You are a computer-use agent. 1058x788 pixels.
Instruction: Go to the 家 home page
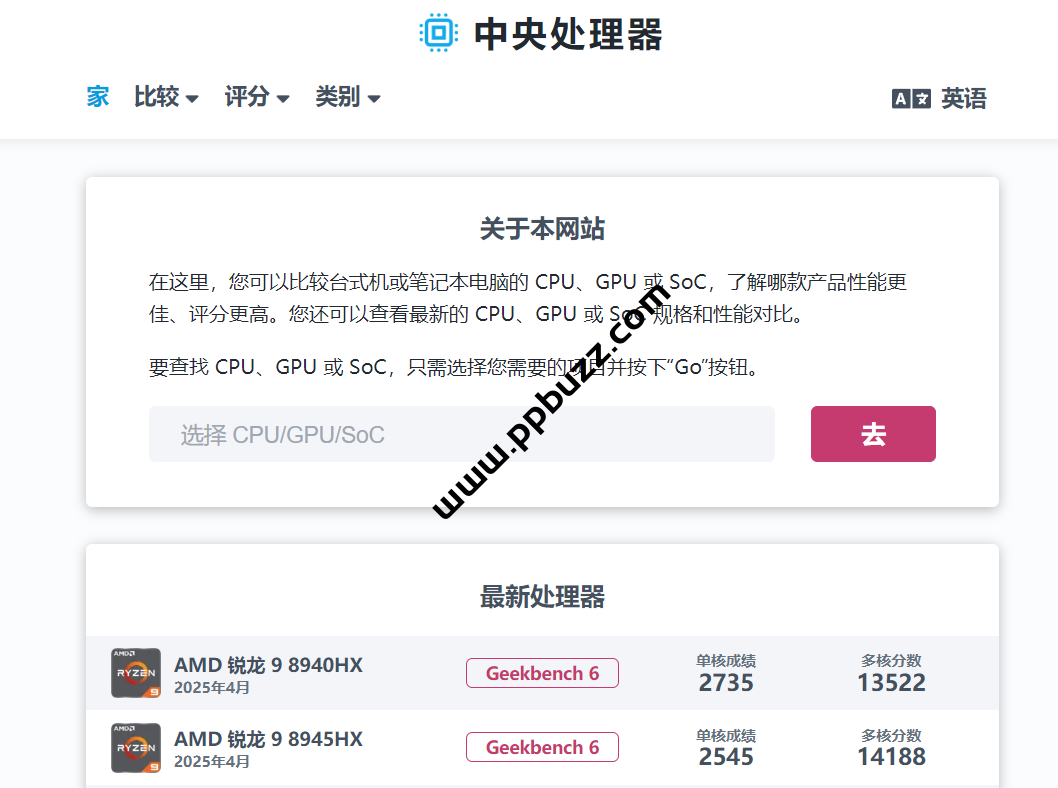click(x=98, y=96)
